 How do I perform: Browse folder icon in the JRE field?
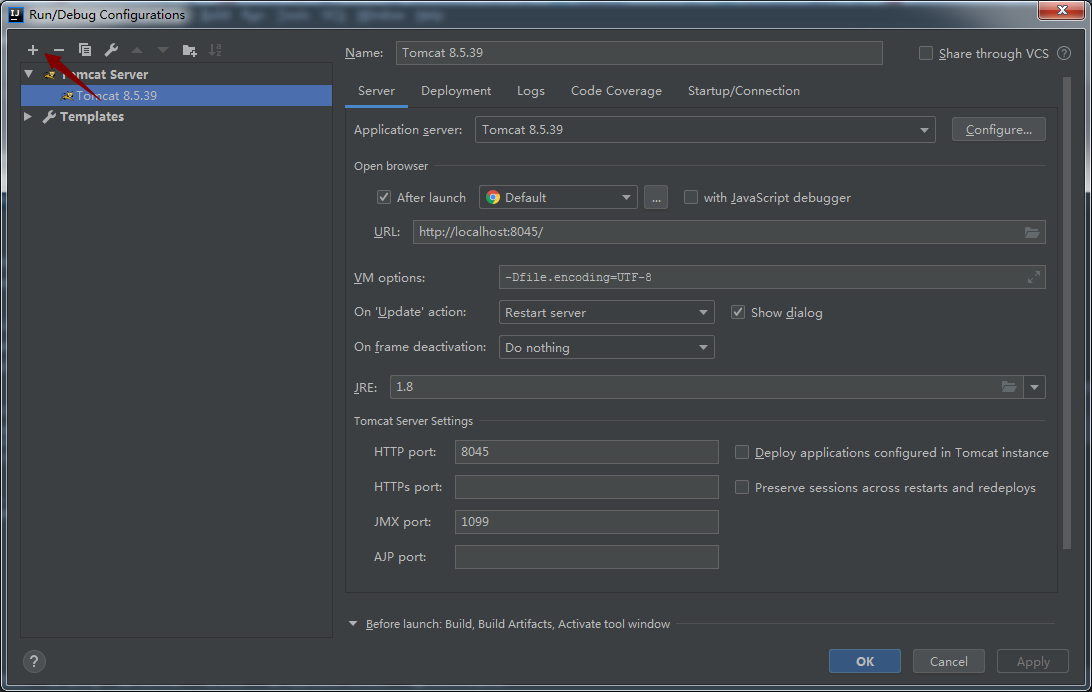point(1008,386)
